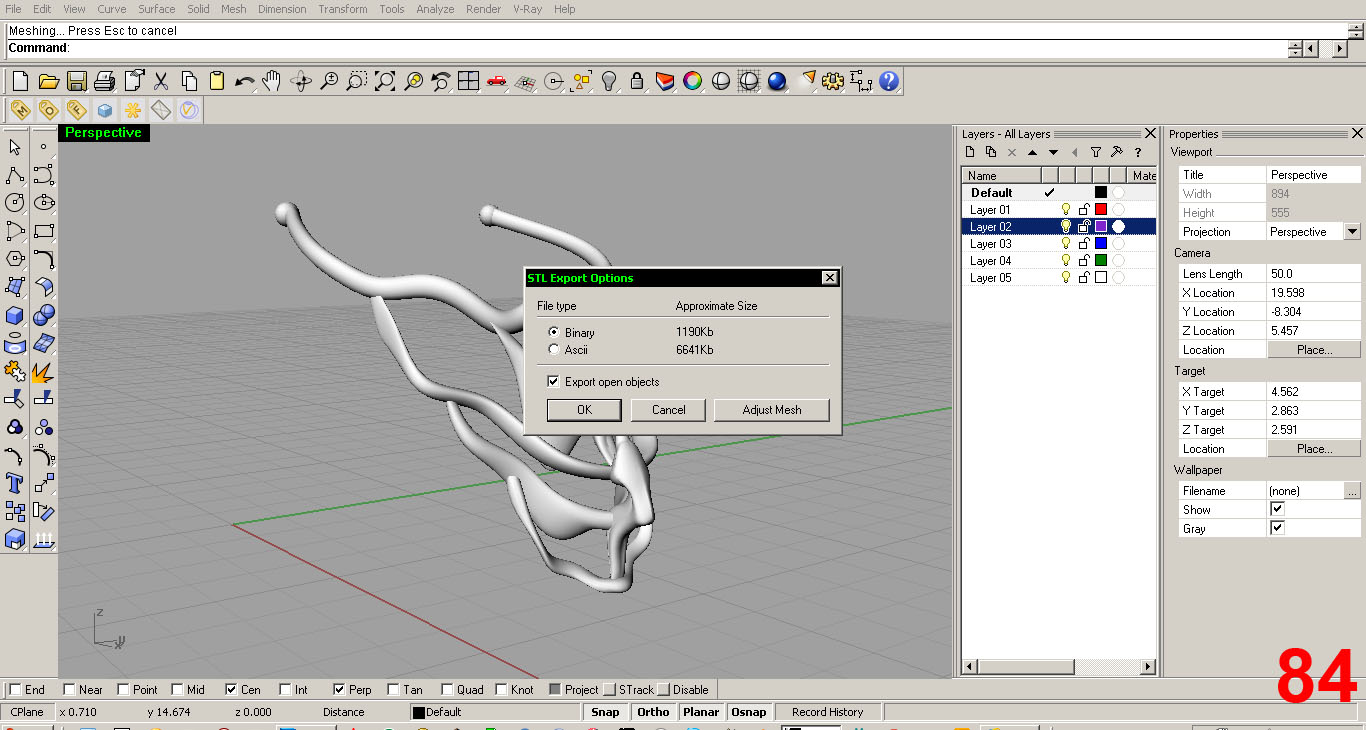This screenshot has height=730, width=1366.
Task: Click the Layers panel hammer tools icon
Action: (x=1117, y=152)
